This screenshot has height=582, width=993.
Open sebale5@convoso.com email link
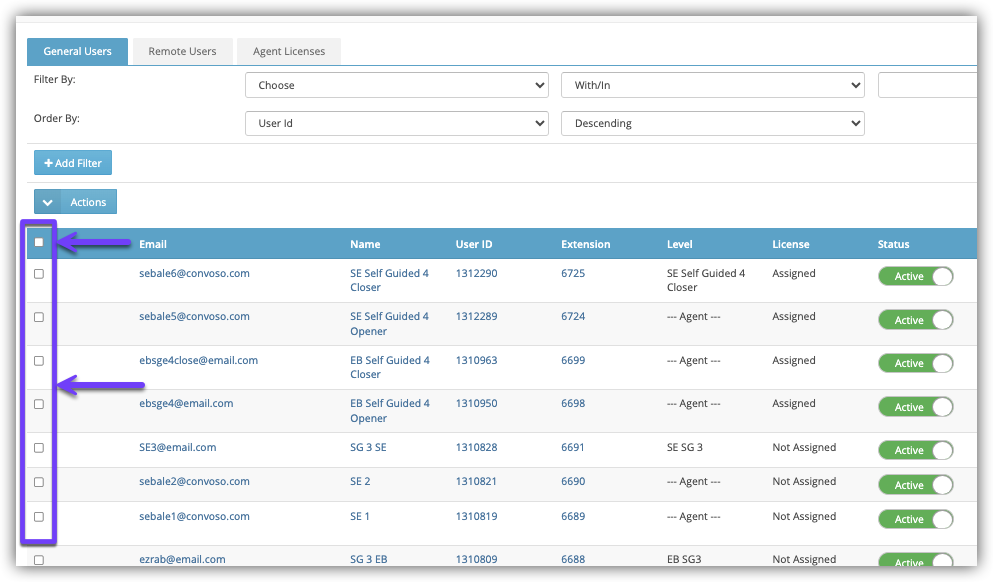point(194,317)
